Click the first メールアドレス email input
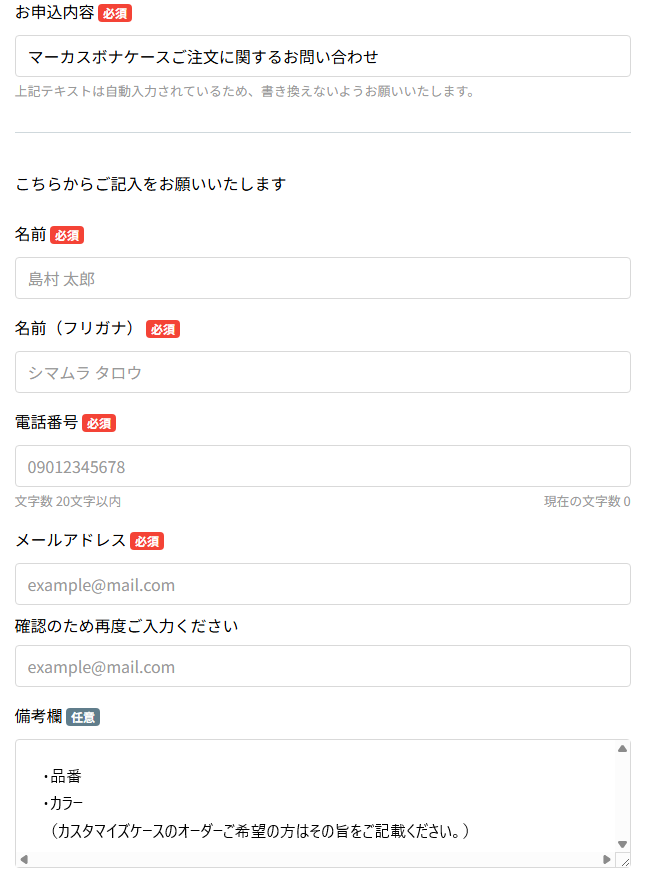Image resolution: width=664 pixels, height=873 pixels. [x=322, y=584]
